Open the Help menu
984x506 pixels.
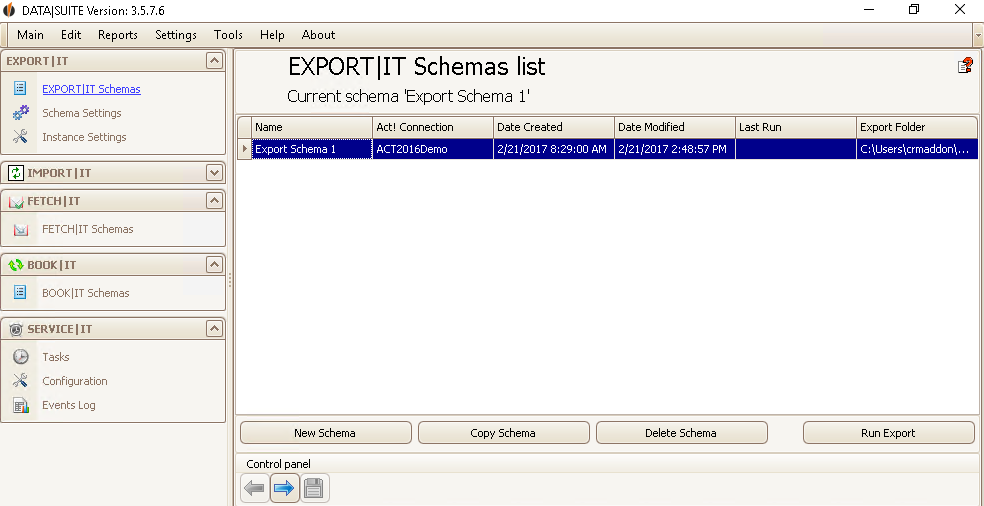tap(272, 35)
